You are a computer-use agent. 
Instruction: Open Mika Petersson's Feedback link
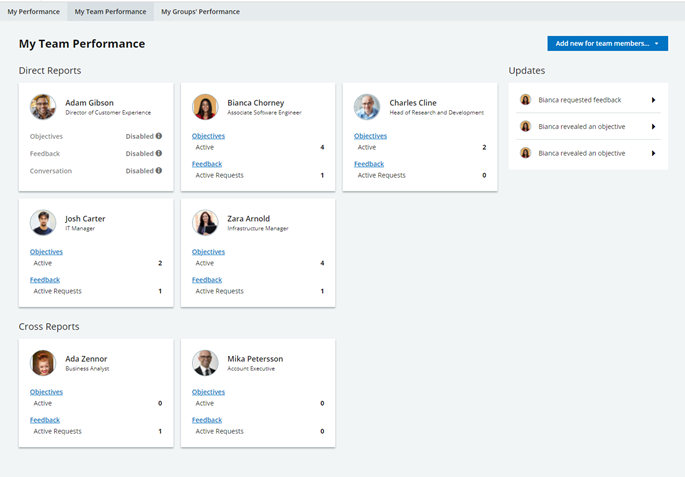point(207,420)
